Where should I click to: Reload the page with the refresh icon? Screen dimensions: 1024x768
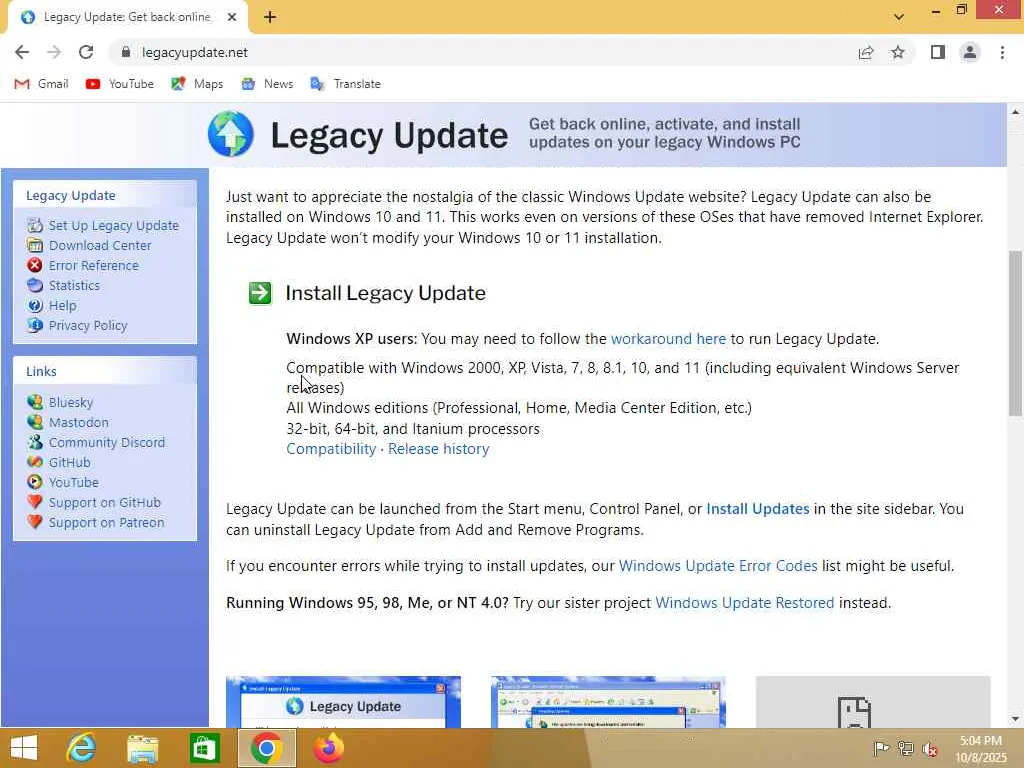[86, 52]
